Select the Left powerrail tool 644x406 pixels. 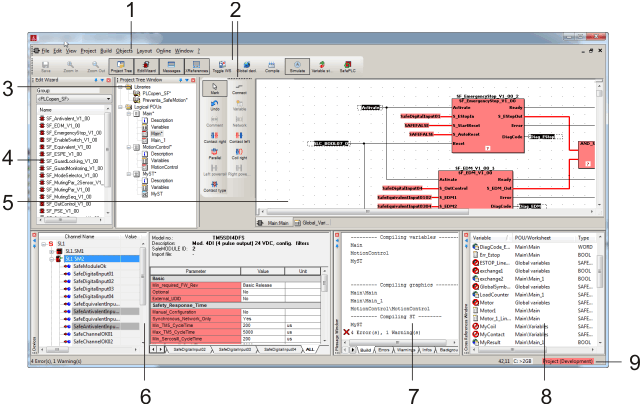[x=214, y=170]
